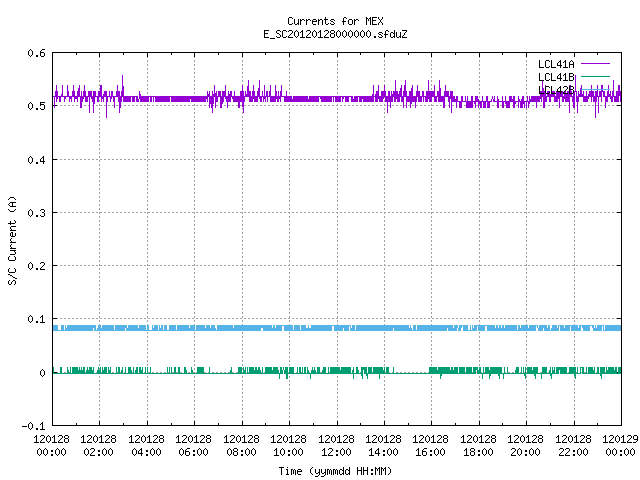Image resolution: width=640 pixels, height=480 pixels.
Task: Click the y-axis tick value 0.2
Action: coord(36,266)
